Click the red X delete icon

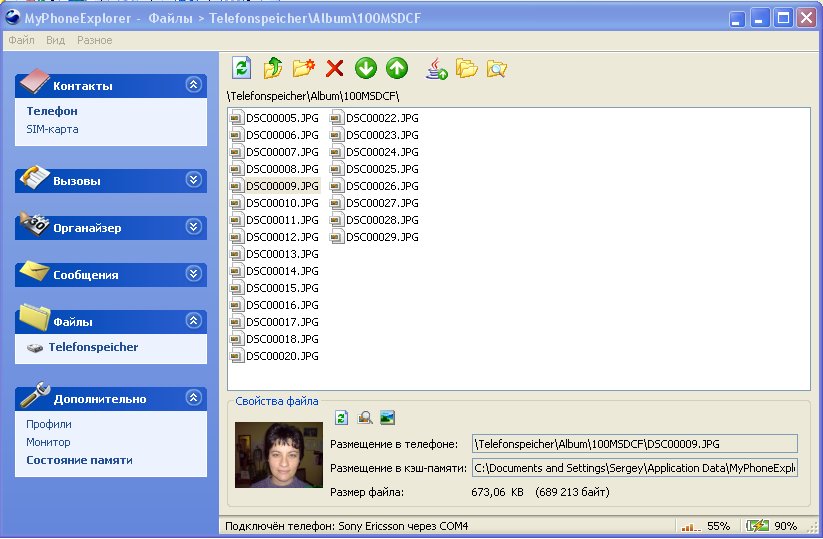click(x=334, y=68)
